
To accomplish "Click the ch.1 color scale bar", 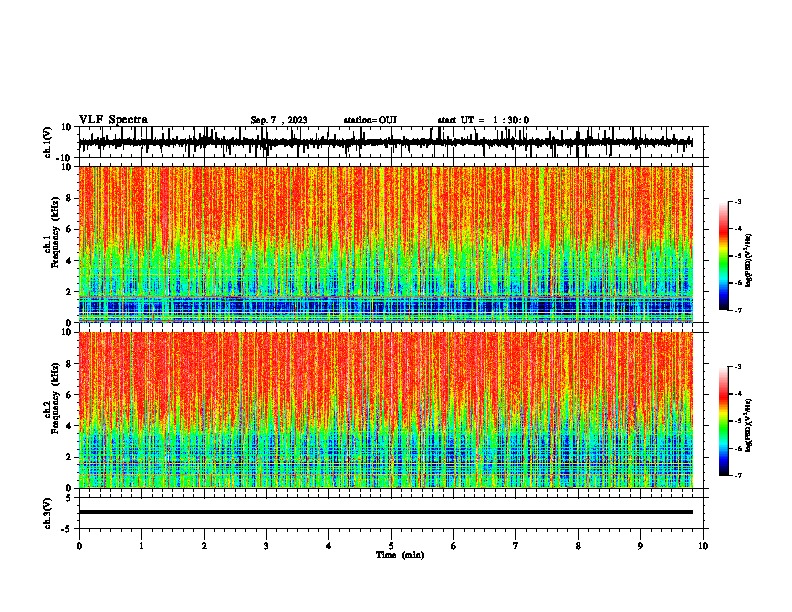I will [x=724, y=256].
